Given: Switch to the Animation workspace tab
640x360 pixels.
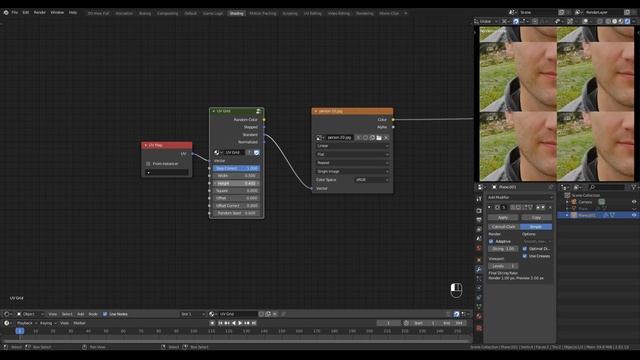Looking at the screenshot, I should (124, 13).
